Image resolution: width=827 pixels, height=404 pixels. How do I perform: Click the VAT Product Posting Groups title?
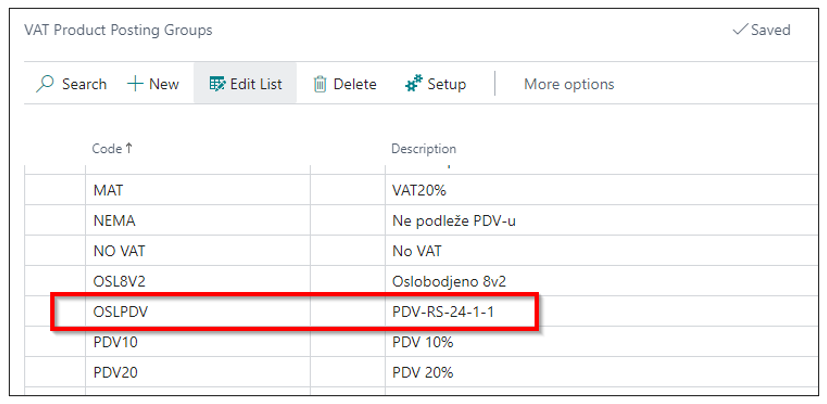[x=118, y=30]
